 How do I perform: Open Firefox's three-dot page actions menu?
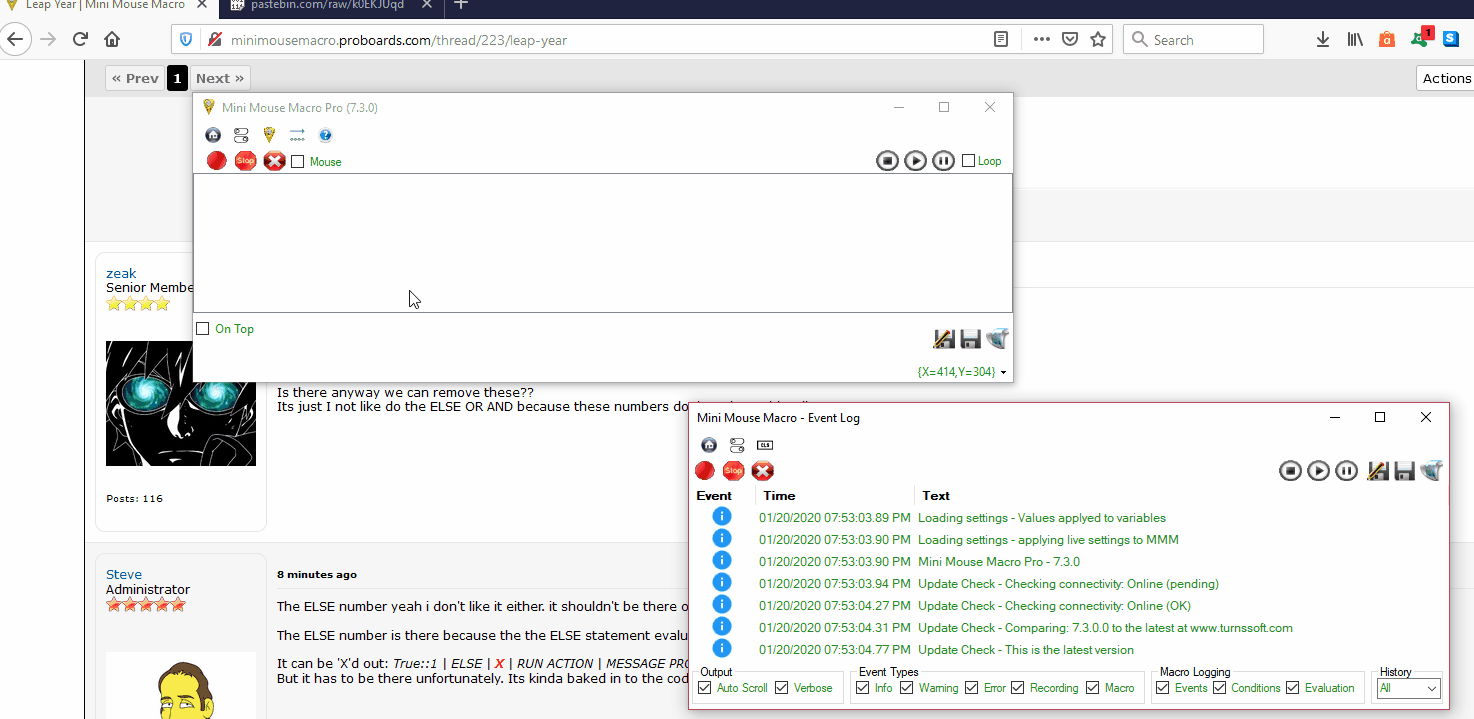pyautogui.click(x=1041, y=40)
